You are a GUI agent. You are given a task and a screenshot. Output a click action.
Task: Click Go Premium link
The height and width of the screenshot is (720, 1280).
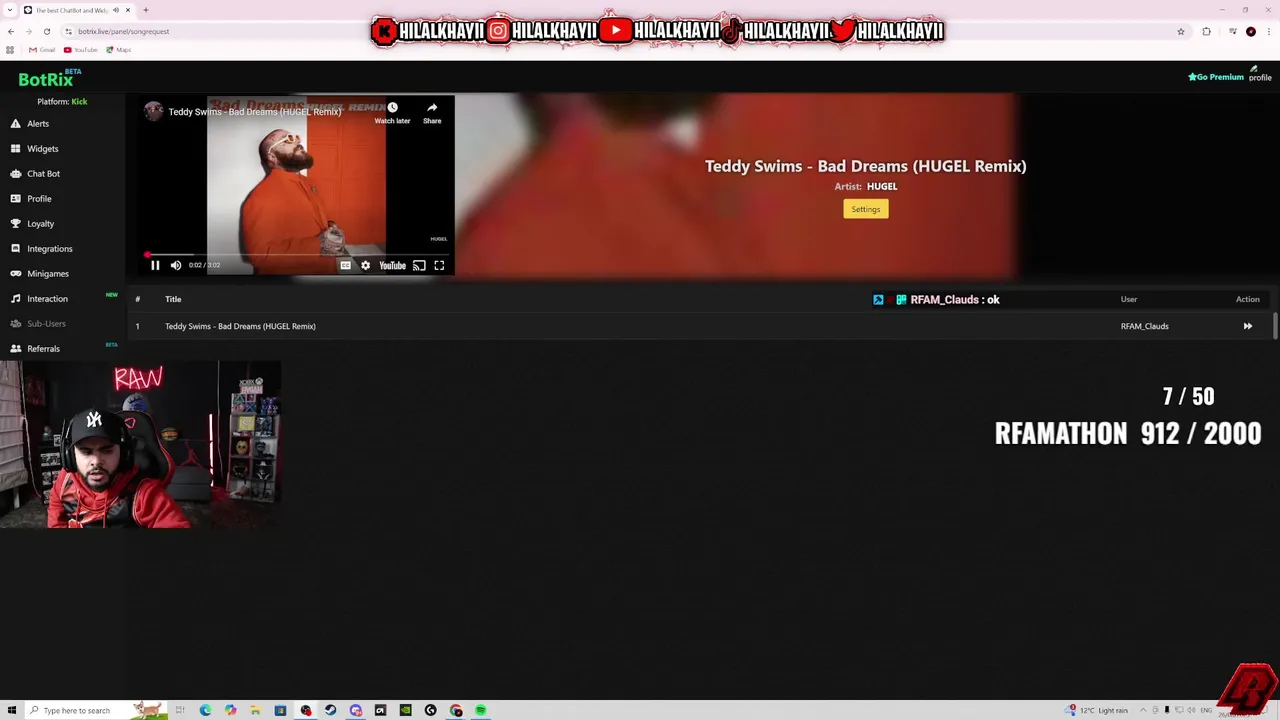1216,77
